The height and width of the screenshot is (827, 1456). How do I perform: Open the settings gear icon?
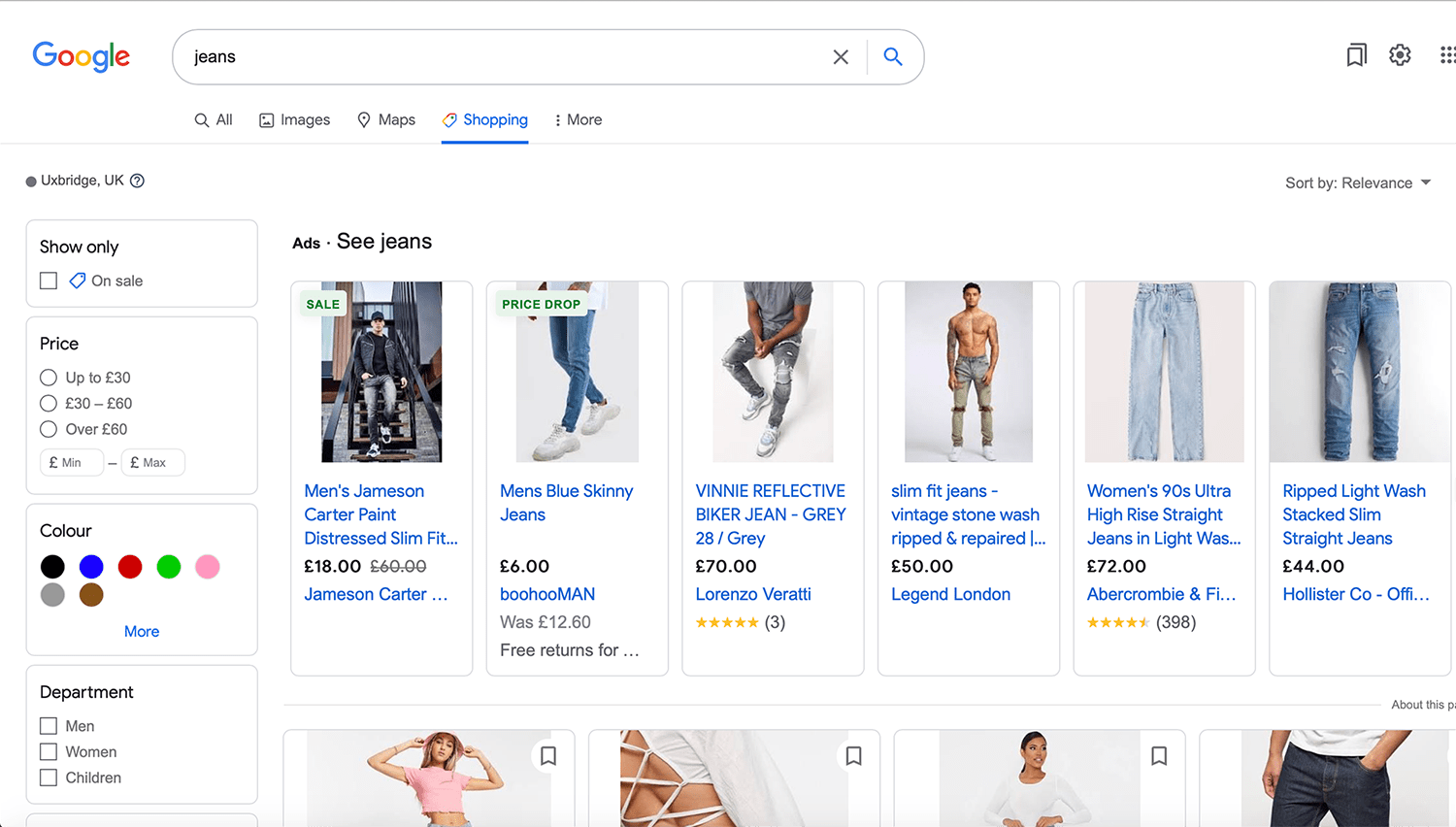point(1400,55)
